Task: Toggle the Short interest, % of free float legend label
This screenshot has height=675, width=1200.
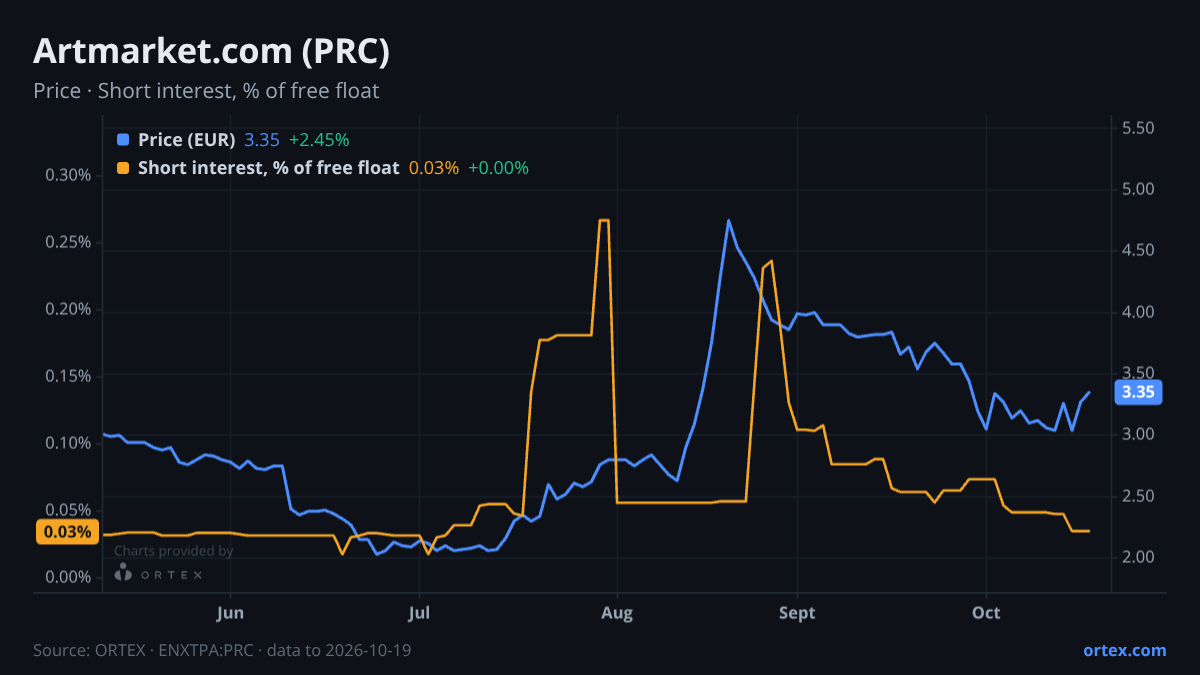Action: [268, 168]
